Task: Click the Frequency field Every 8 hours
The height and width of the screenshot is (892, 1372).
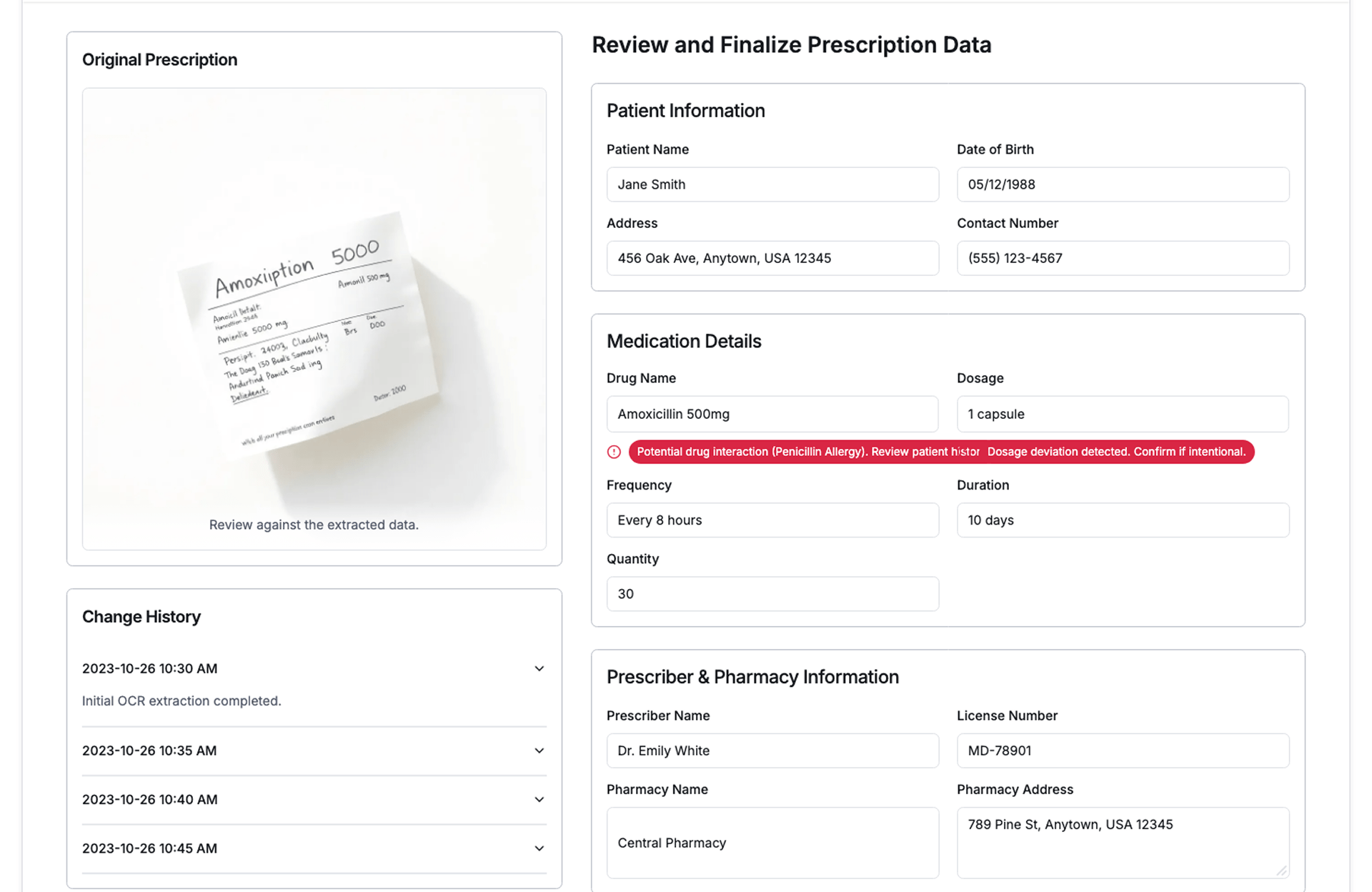Action: (772, 520)
